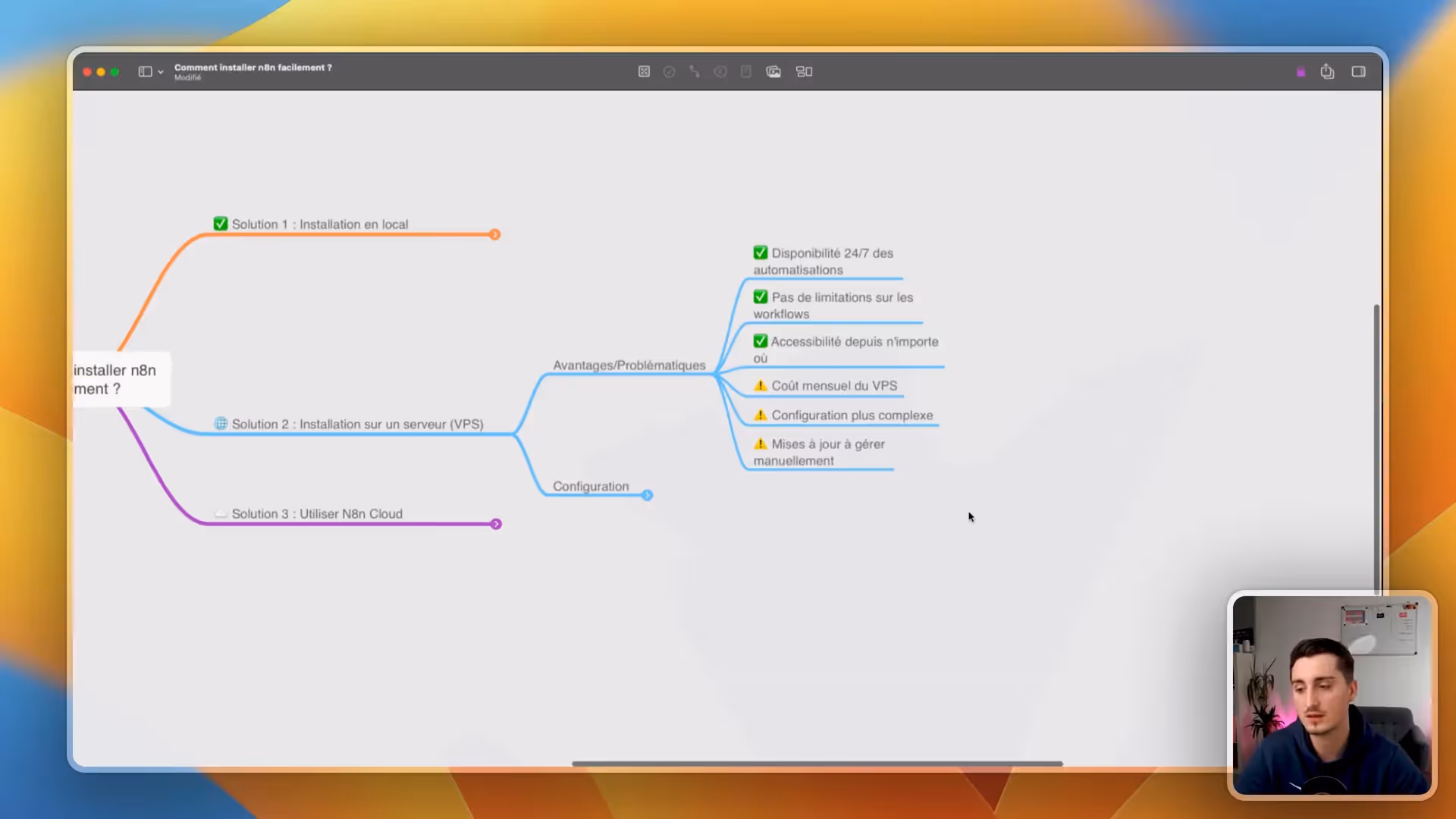Click warning sign beside 'Configuration plus complexe'
Image resolution: width=1456 pixels, height=819 pixels.
coord(761,415)
